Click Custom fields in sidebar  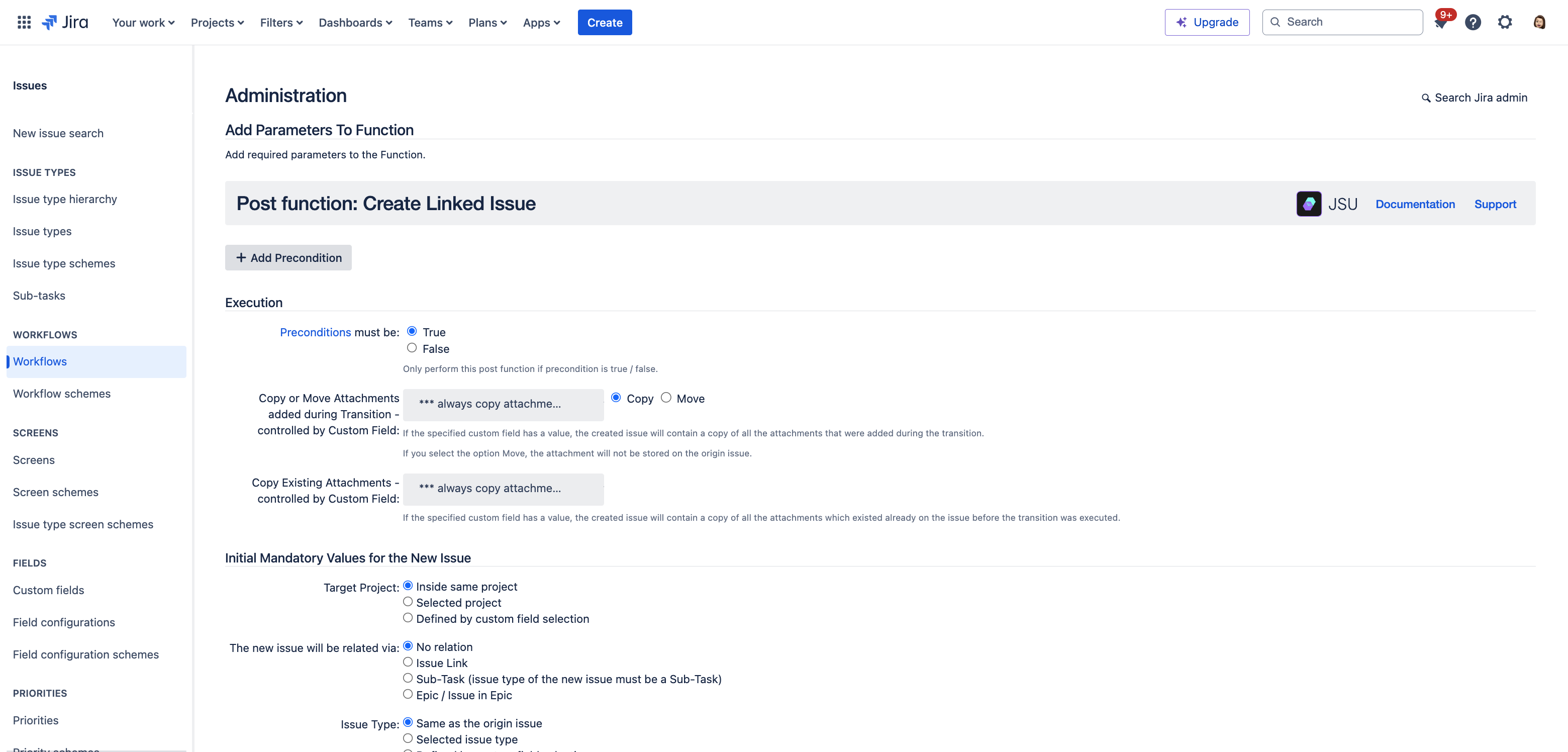click(48, 589)
